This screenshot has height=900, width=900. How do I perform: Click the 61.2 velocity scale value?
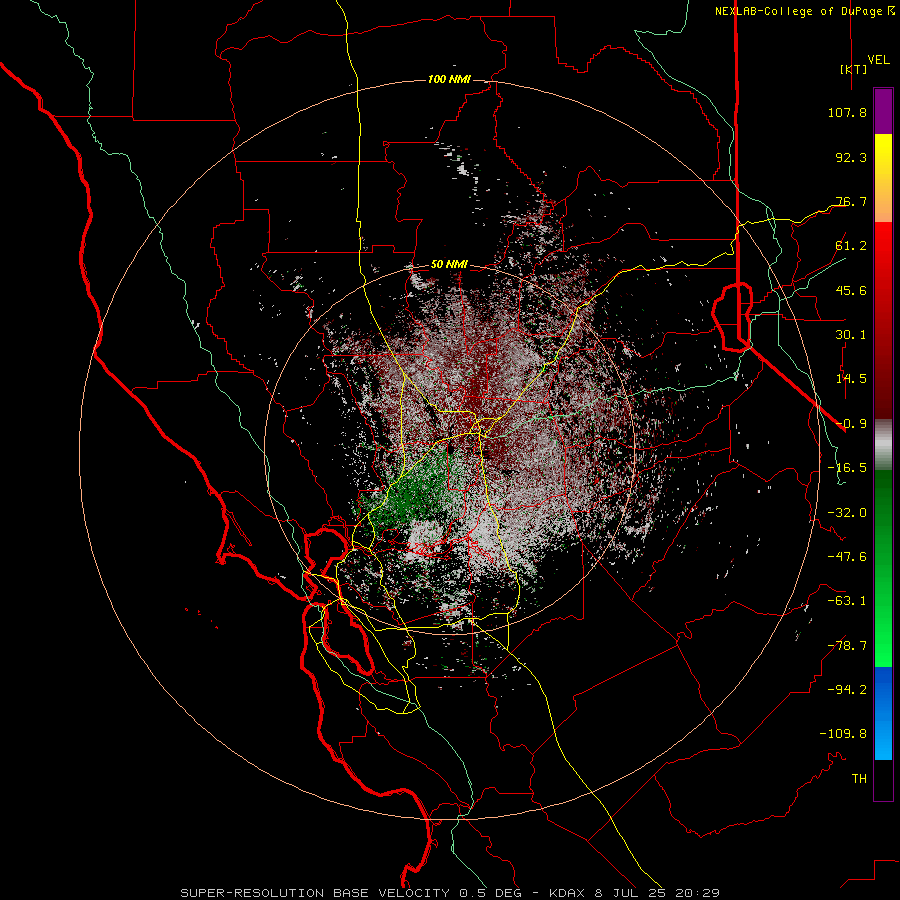click(851, 246)
